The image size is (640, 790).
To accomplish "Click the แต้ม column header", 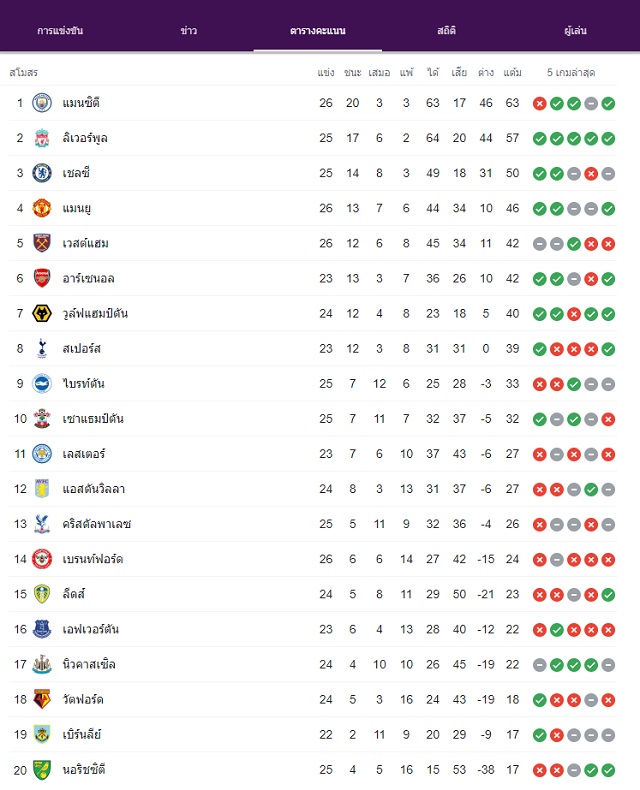I will point(513,73).
